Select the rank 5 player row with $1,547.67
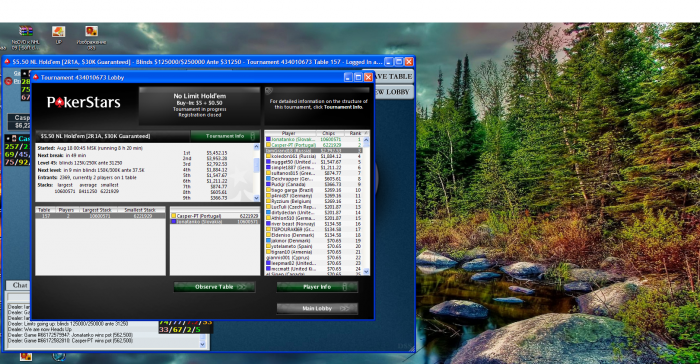This screenshot has width=700, height=364. (x=313, y=162)
